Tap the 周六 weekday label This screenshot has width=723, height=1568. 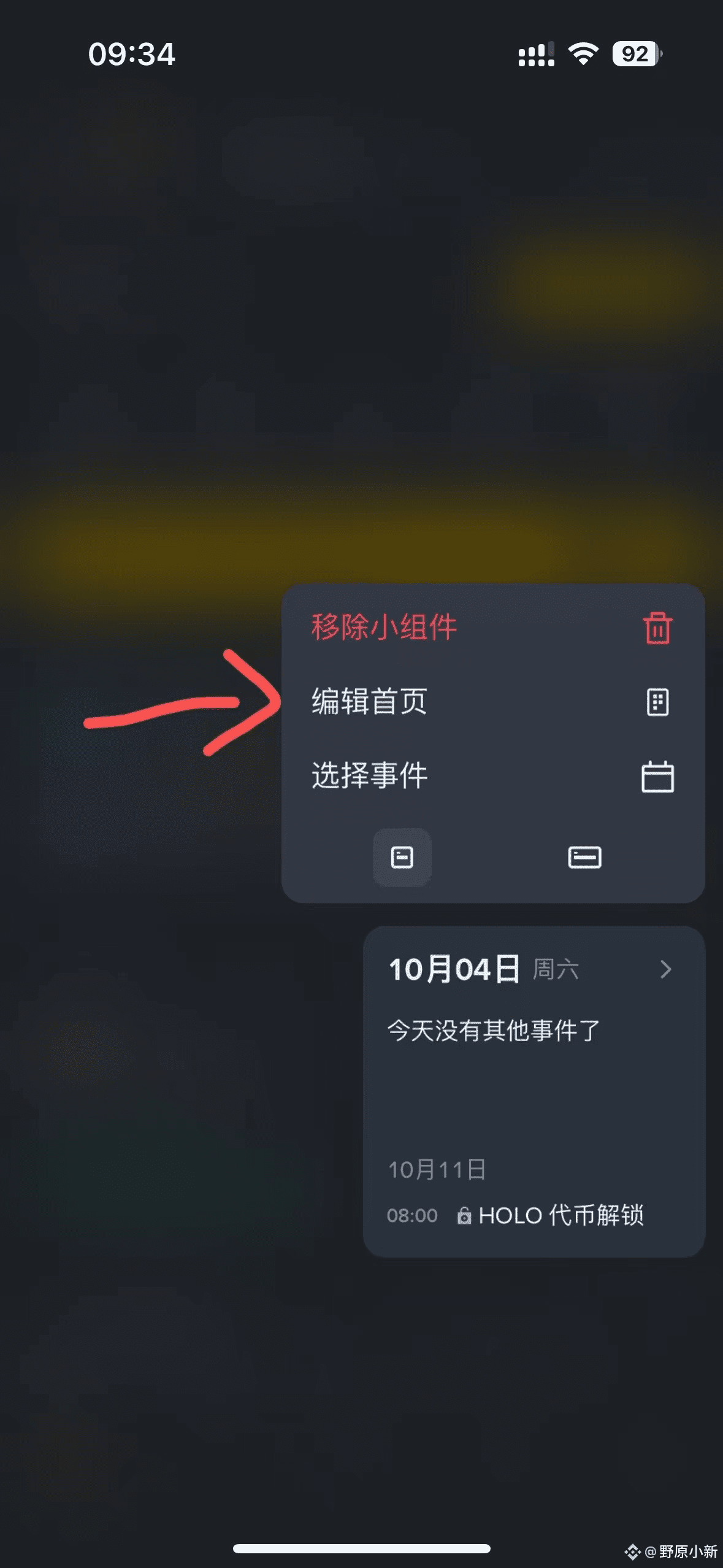[556, 970]
